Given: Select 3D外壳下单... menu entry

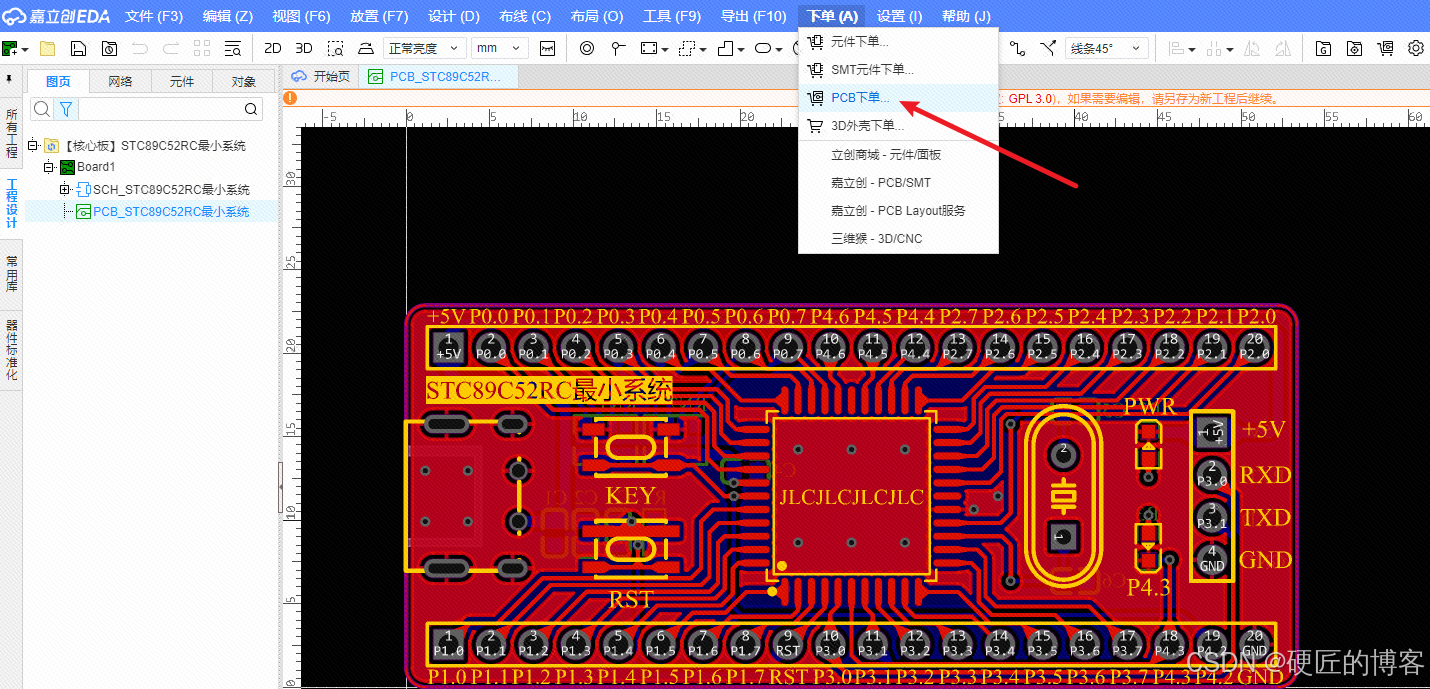Looking at the screenshot, I should tap(898, 126).
